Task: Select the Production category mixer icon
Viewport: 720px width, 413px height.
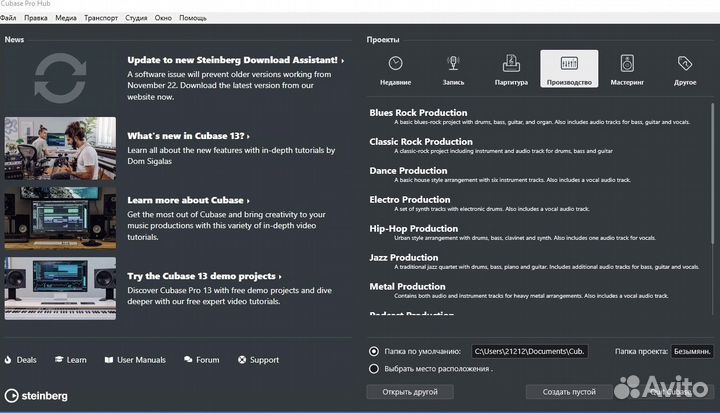Action: point(569,63)
